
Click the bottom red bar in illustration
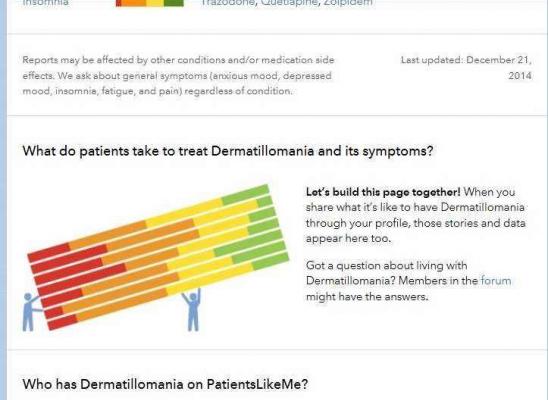pyautogui.click(x=62, y=322)
